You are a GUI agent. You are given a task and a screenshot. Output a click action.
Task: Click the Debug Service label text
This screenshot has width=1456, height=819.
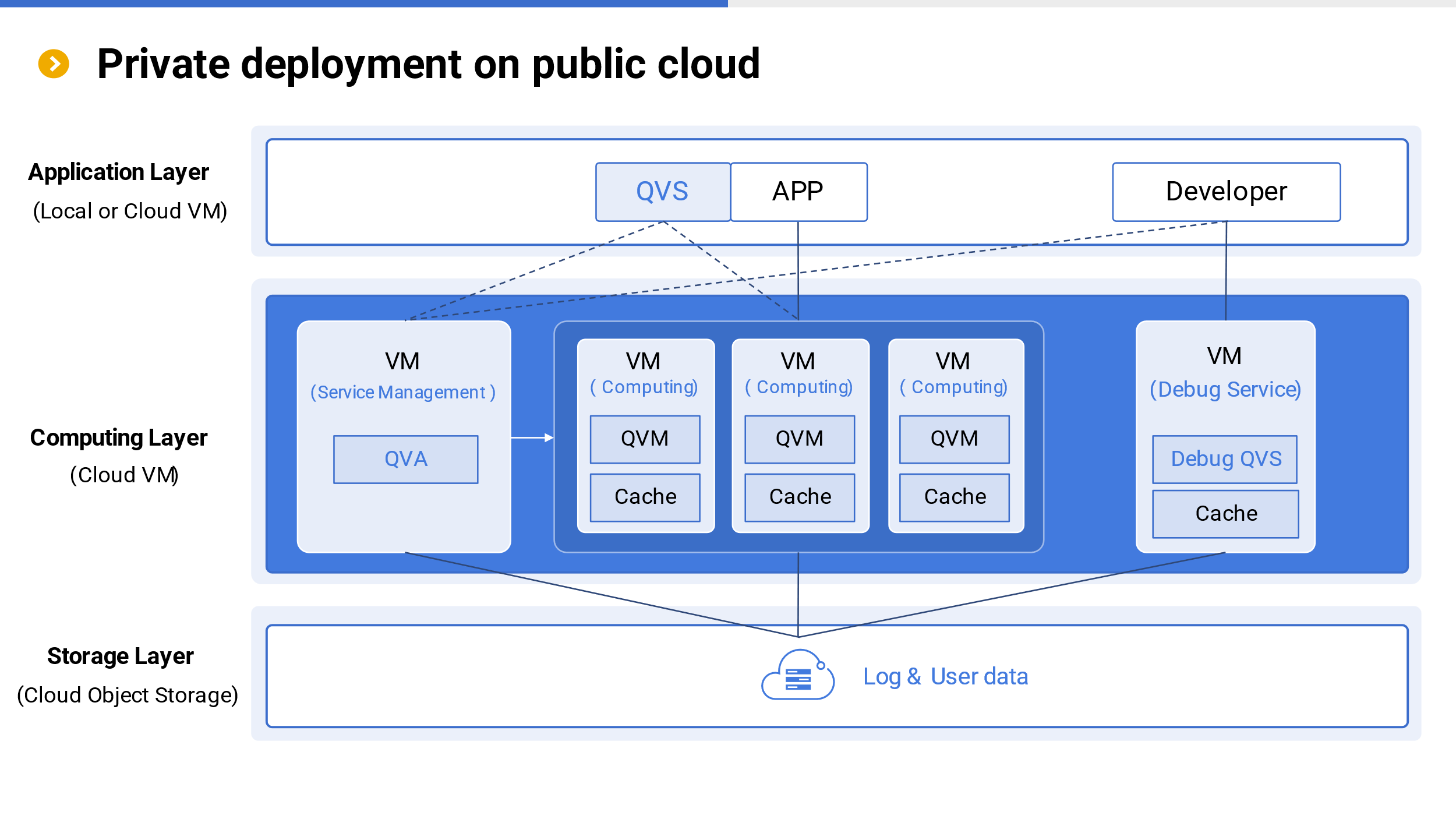point(1225,389)
